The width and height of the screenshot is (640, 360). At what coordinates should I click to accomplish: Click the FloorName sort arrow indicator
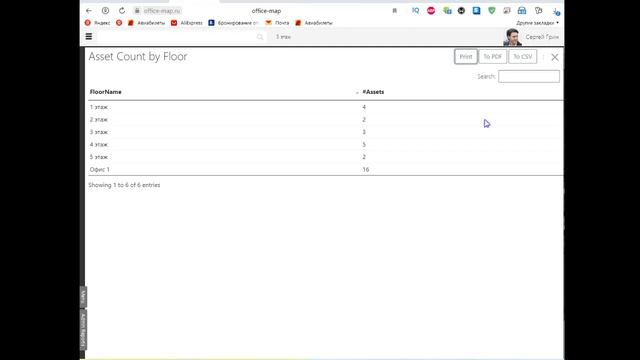click(357, 93)
